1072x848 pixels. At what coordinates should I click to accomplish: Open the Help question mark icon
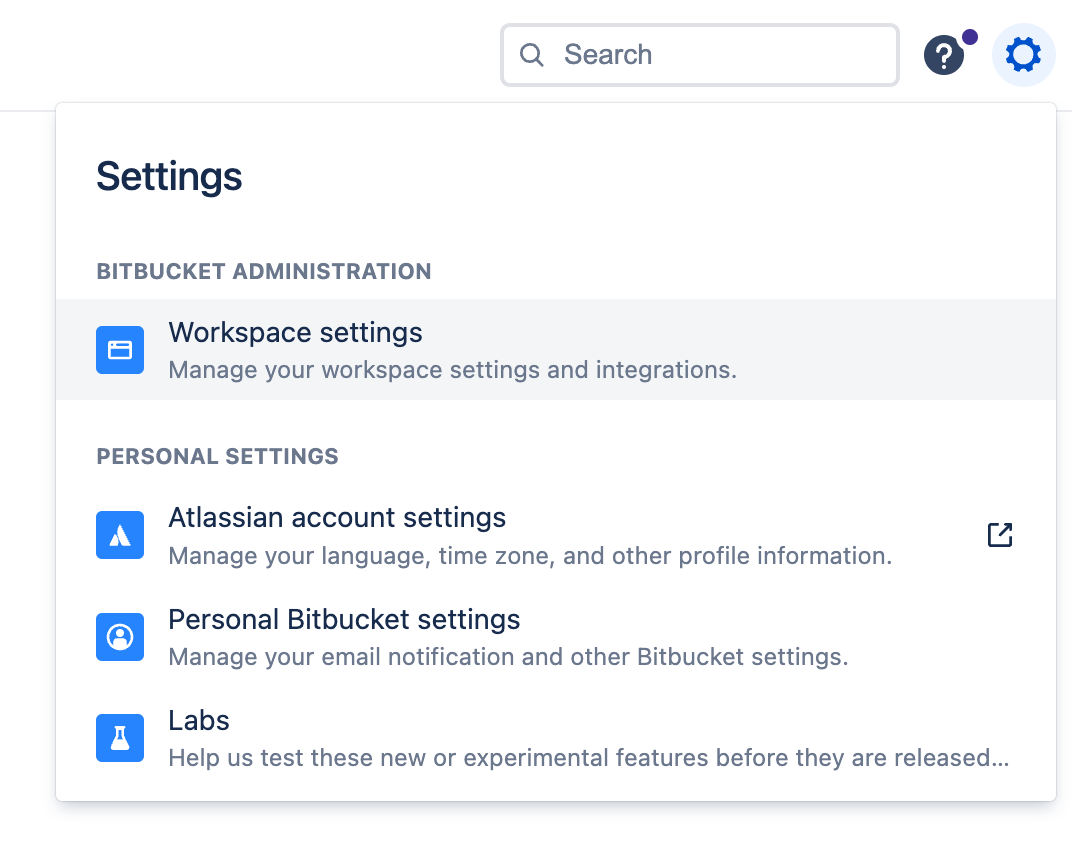point(944,55)
